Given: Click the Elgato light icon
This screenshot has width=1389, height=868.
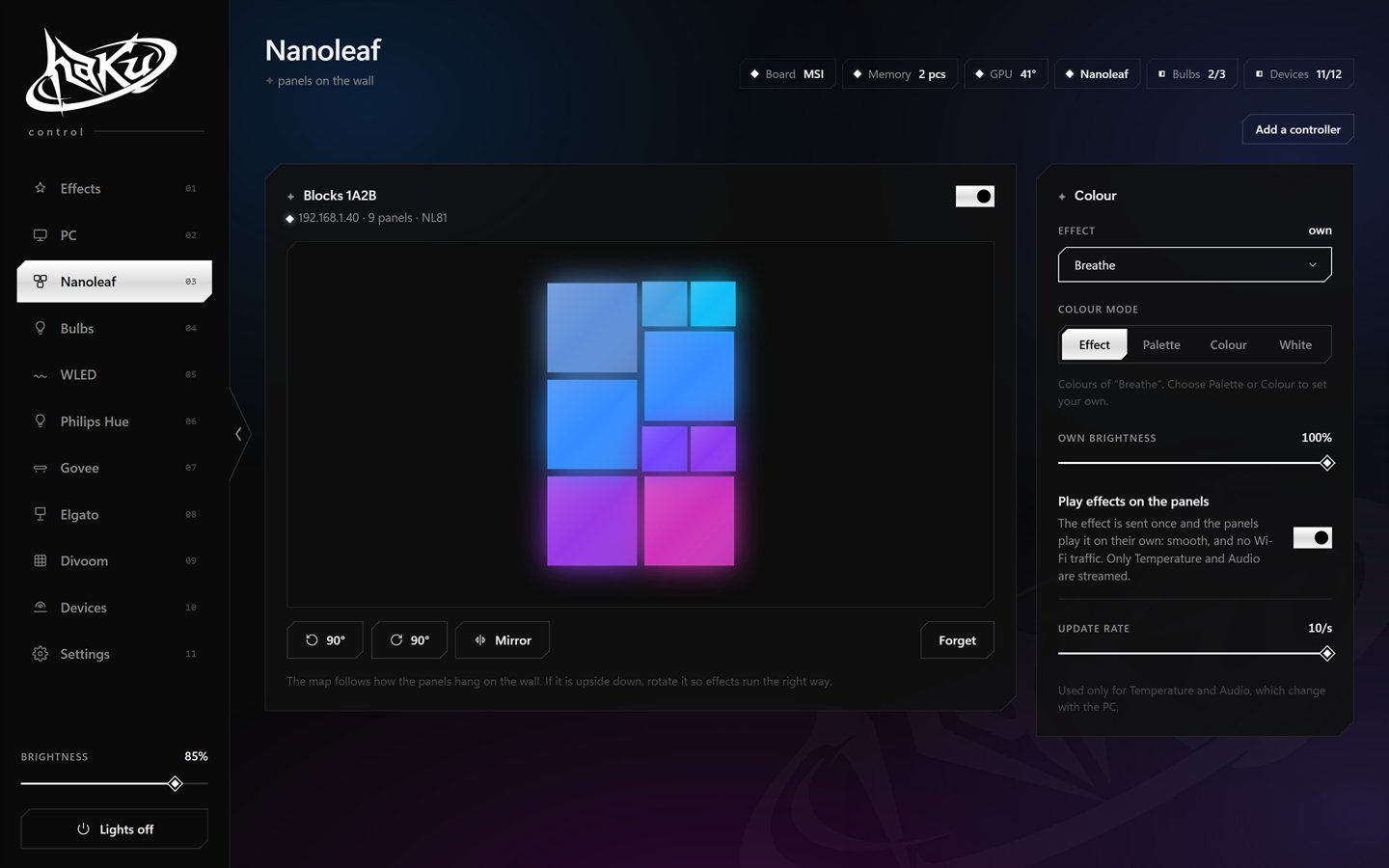Looking at the screenshot, I should [40, 514].
